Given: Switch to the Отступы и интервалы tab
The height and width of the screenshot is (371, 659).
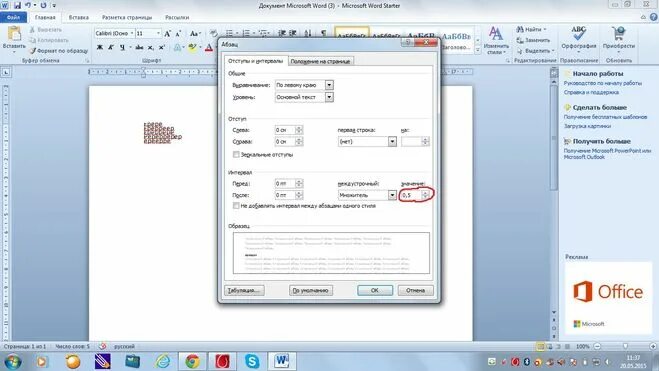Looking at the screenshot, I should pyautogui.click(x=256, y=61).
